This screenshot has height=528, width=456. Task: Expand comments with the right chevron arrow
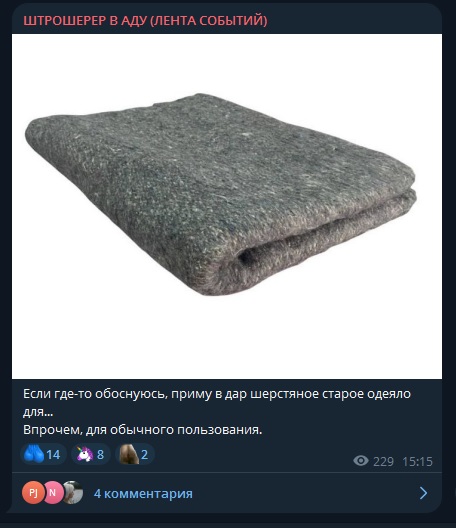click(423, 493)
